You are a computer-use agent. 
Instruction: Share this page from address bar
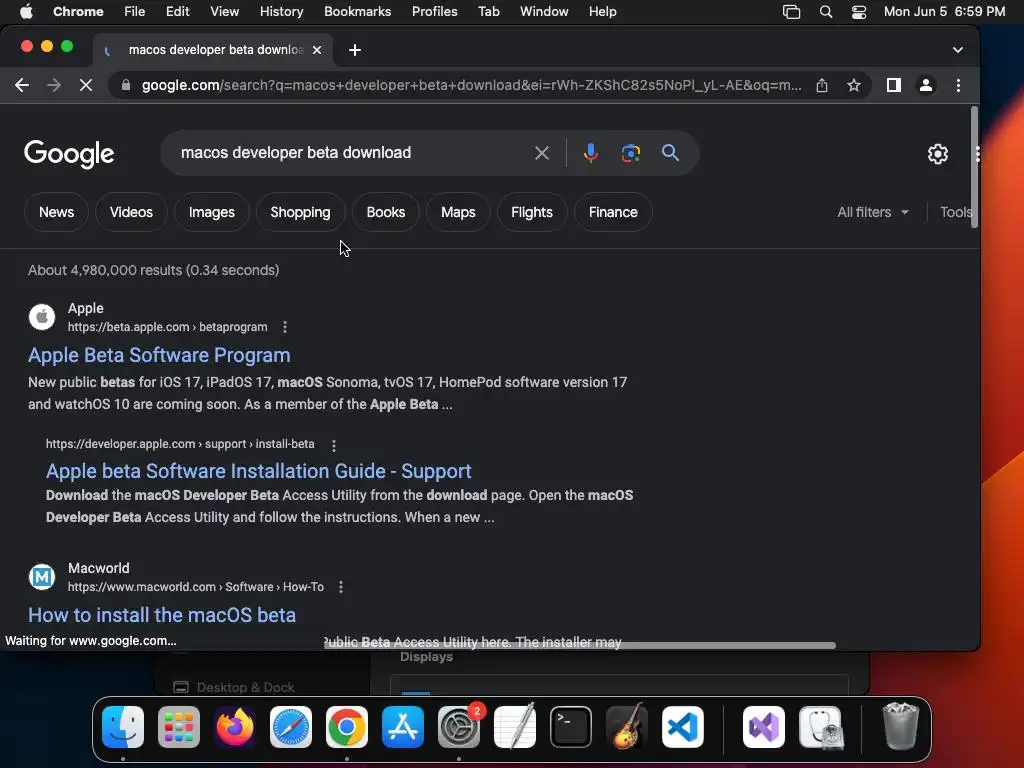pos(822,85)
